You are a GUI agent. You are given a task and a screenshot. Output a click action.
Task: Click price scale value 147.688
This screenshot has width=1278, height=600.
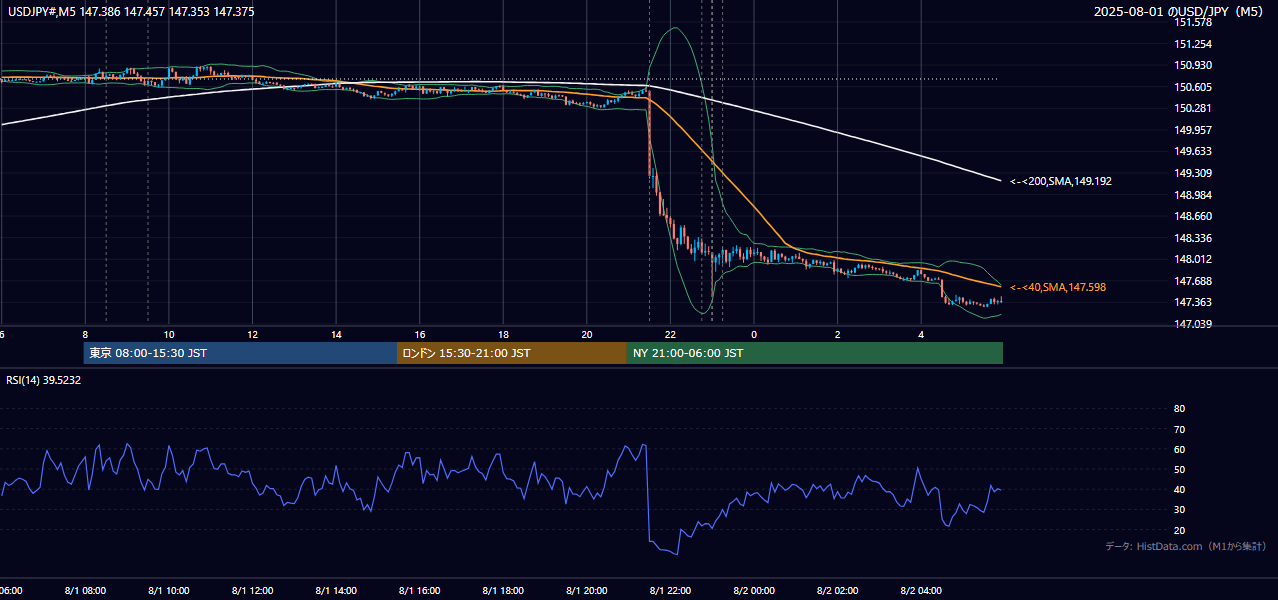click(1193, 281)
